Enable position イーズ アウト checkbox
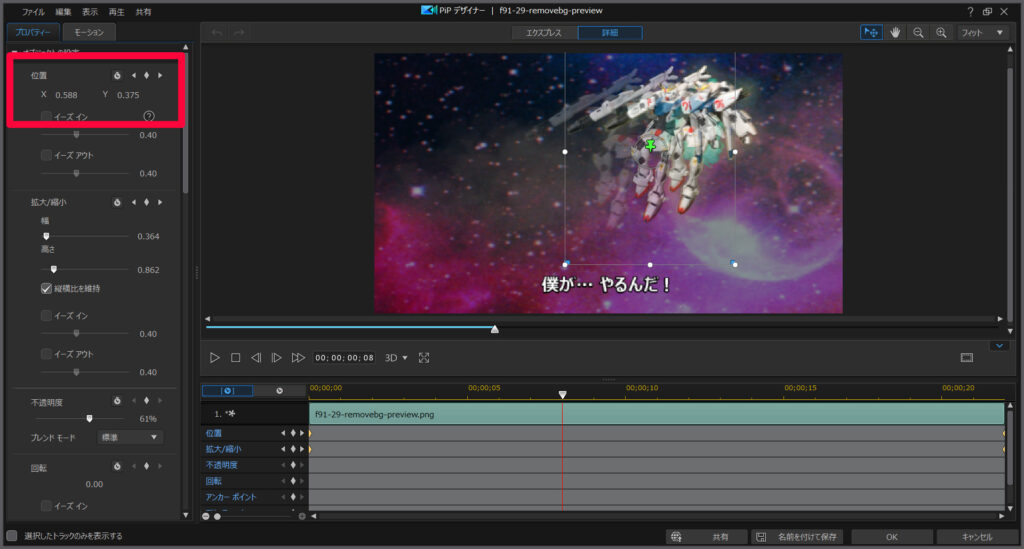The image size is (1024, 549). pos(46,155)
